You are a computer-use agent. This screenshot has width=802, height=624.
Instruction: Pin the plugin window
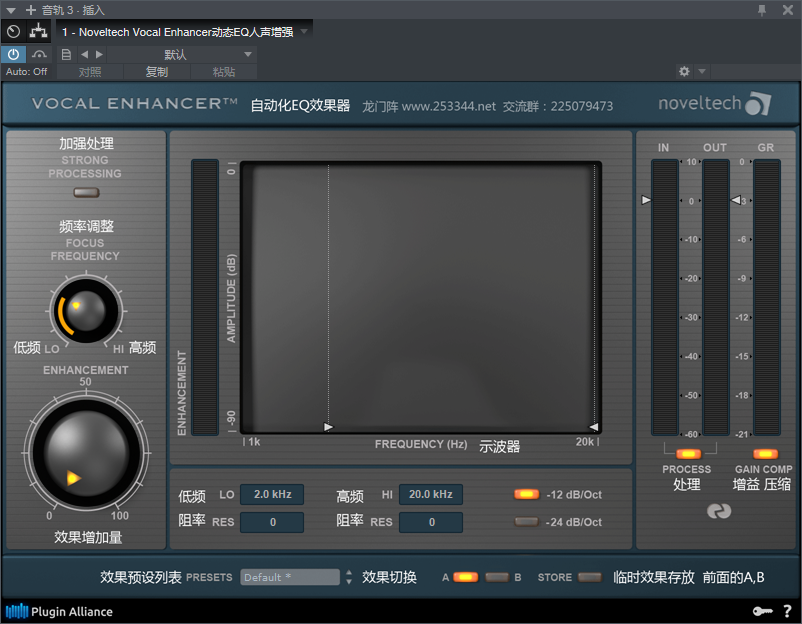click(762, 10)
